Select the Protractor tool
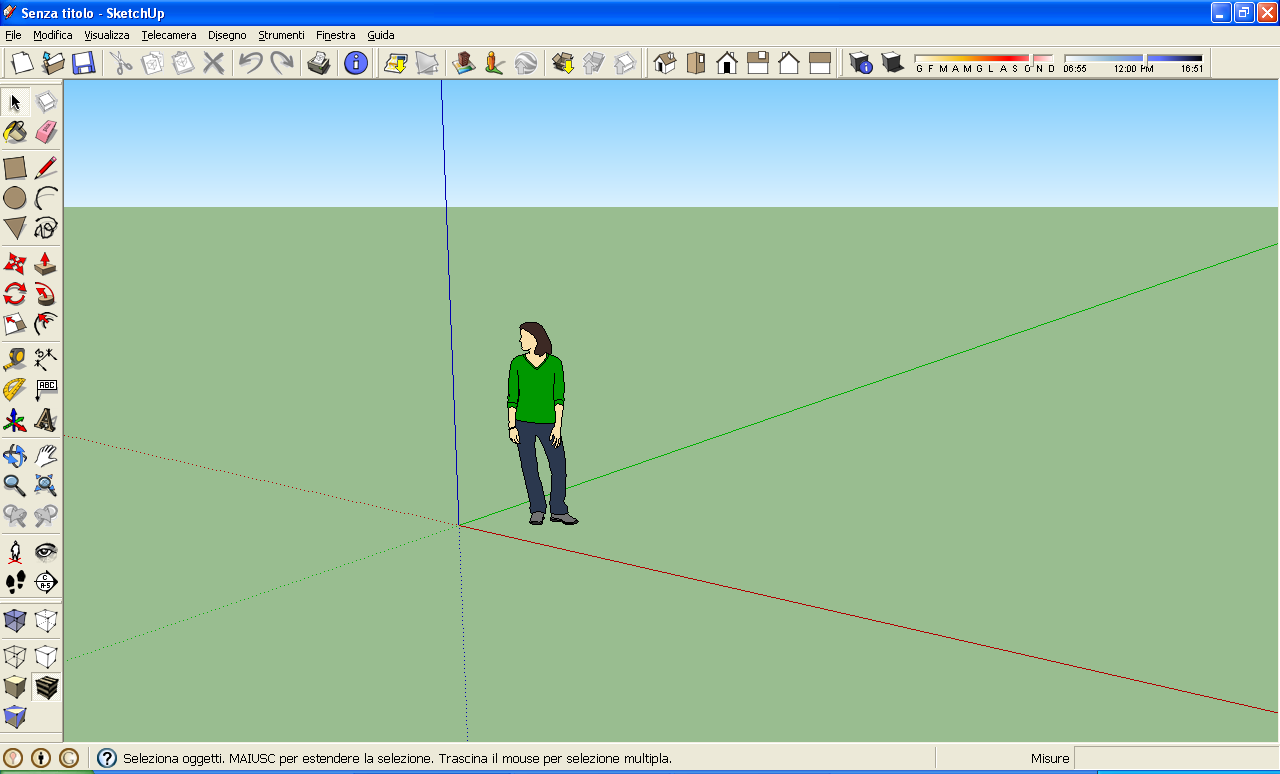The image size is (1280, 774). pos(15,390)
